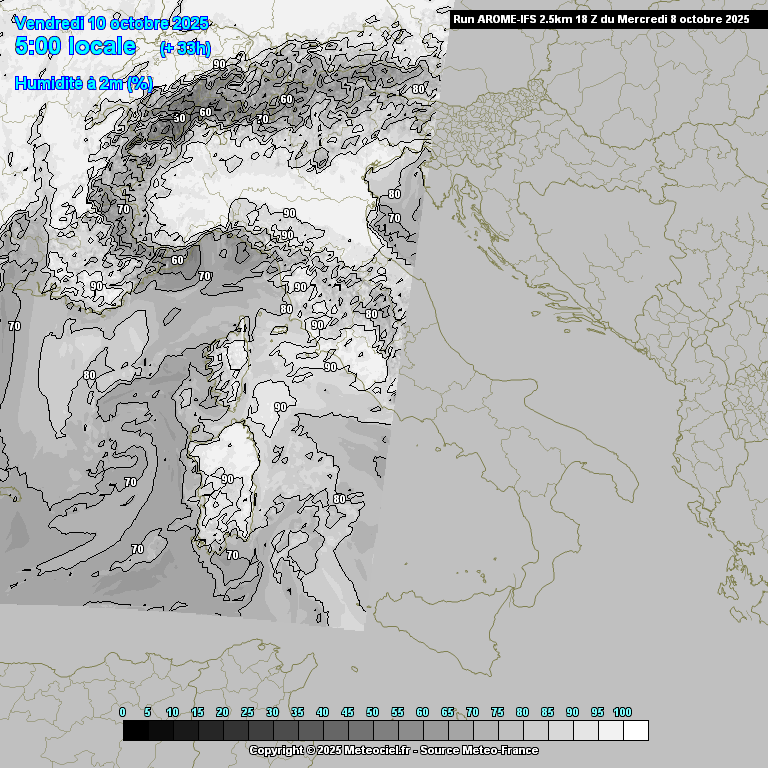
Task: Click the "(+ 33h)" forecast offset label
Action: click(184, 48)
